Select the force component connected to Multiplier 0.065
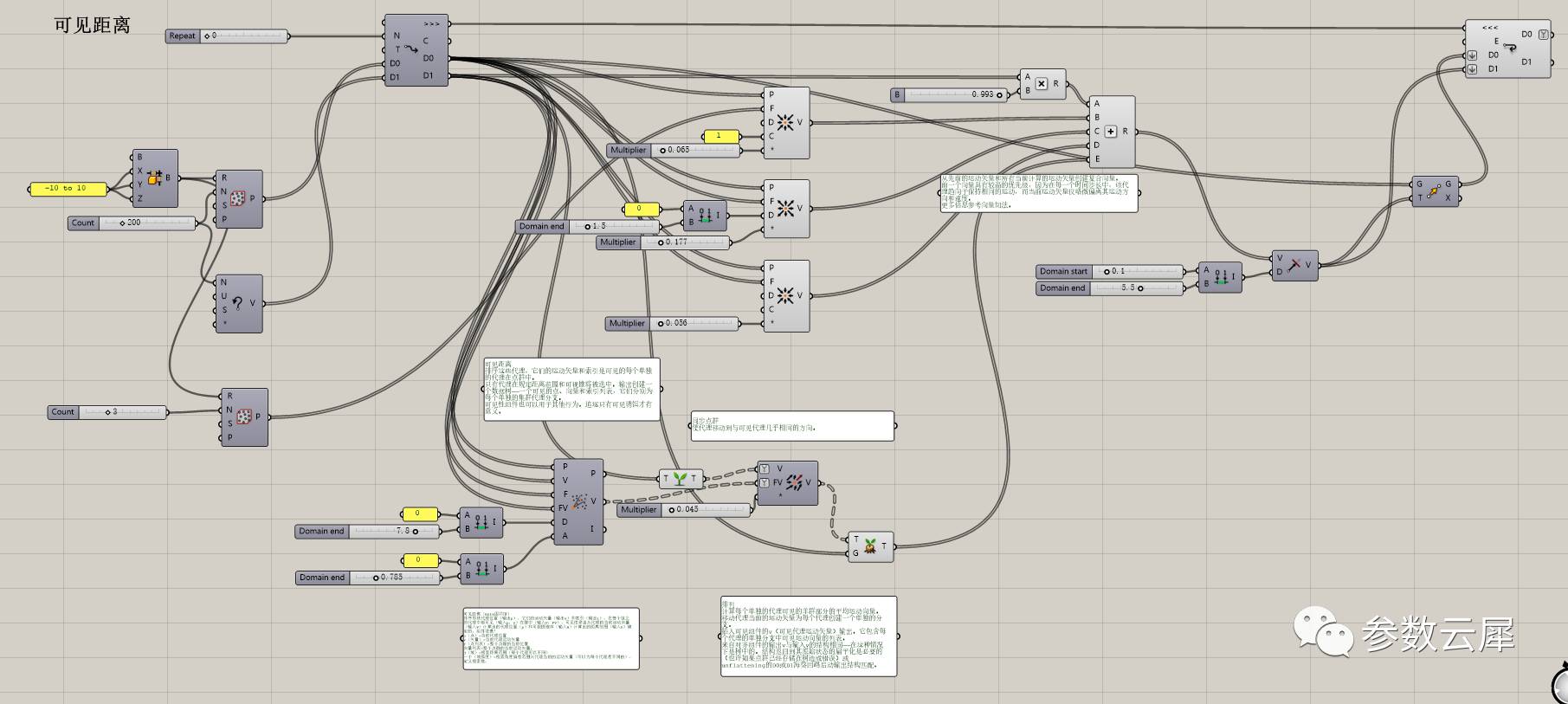Image resolution: width=1568 pixels, height=704 pixels. click(x=786, y=123)
